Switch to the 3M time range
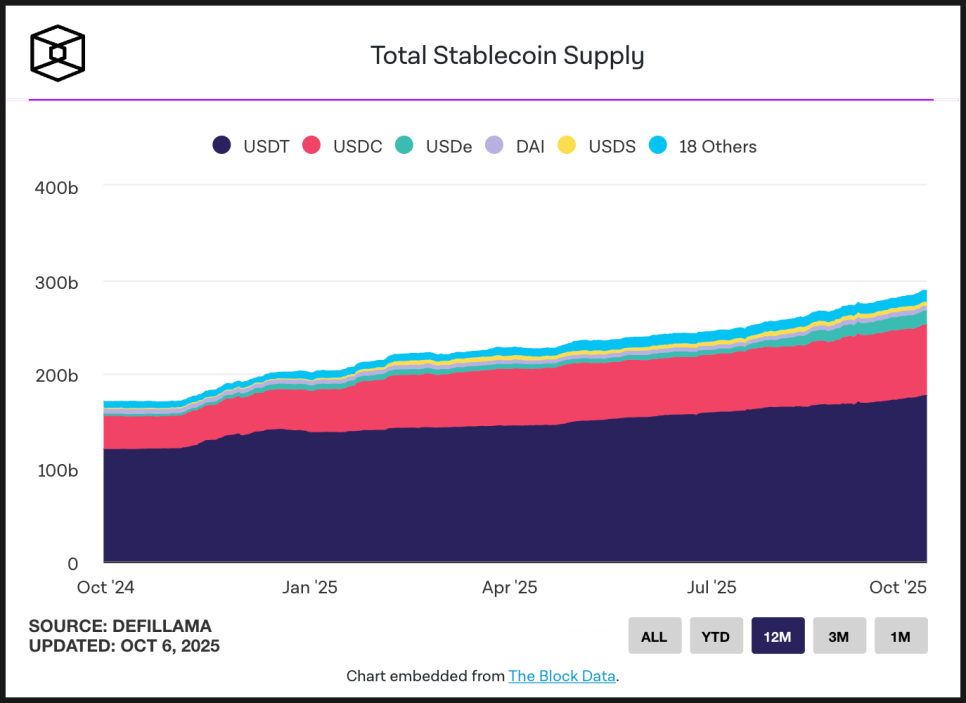The image size is (966, 703). point(839,636)
